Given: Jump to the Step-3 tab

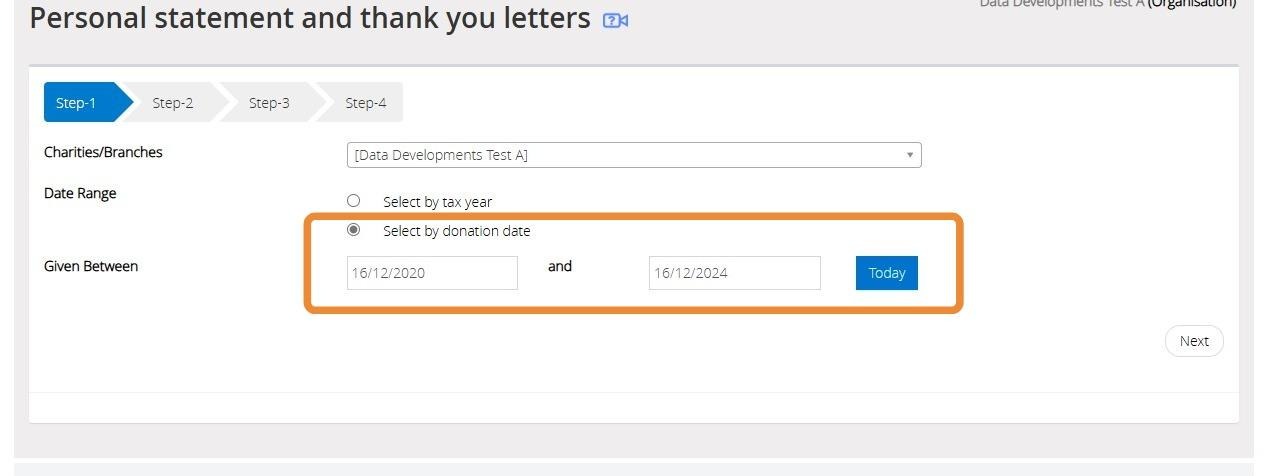Looking at the screenshot, I should click(269, 102).
